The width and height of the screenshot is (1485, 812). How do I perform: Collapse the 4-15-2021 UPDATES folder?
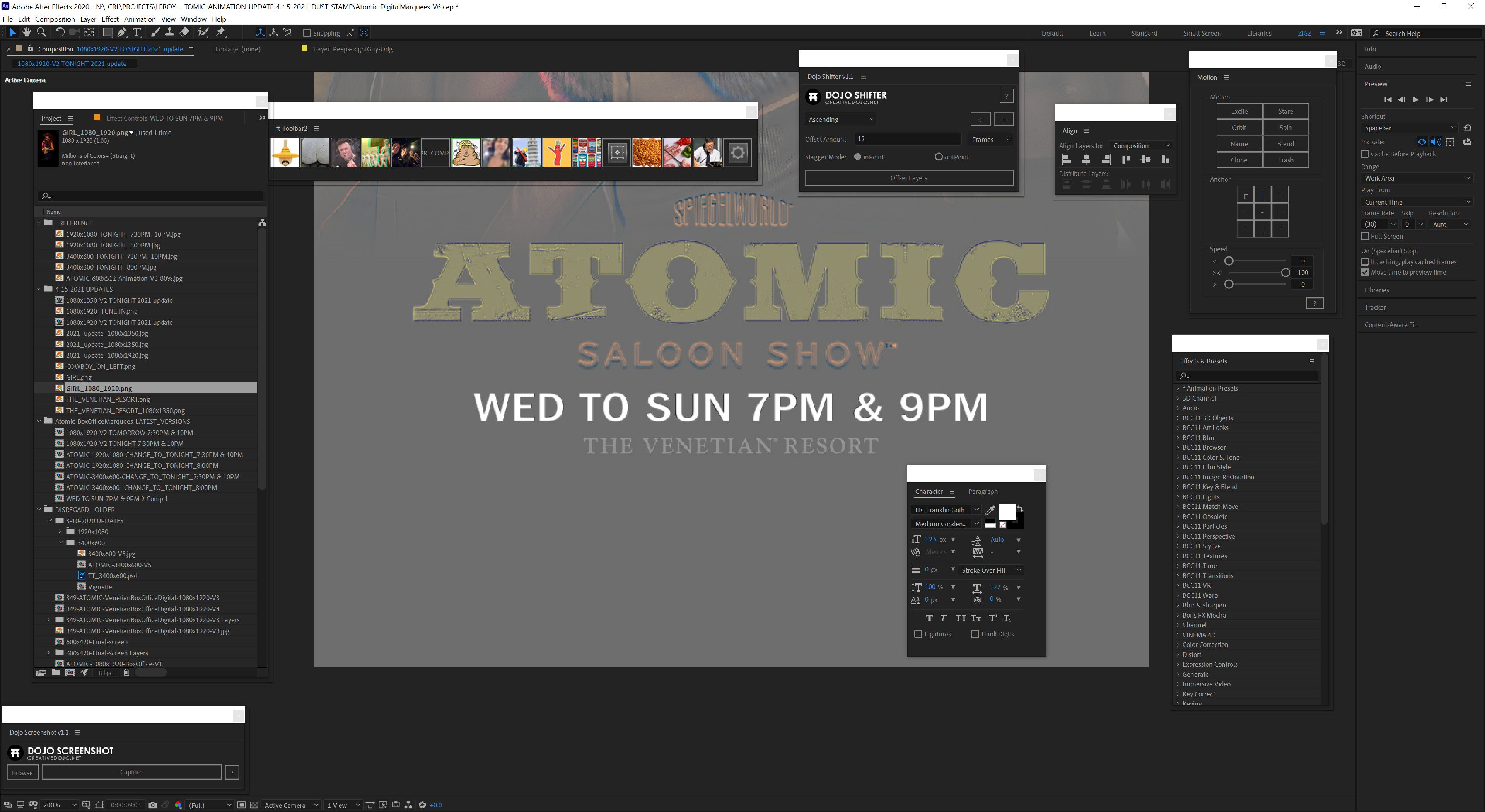tap(39, 289)
